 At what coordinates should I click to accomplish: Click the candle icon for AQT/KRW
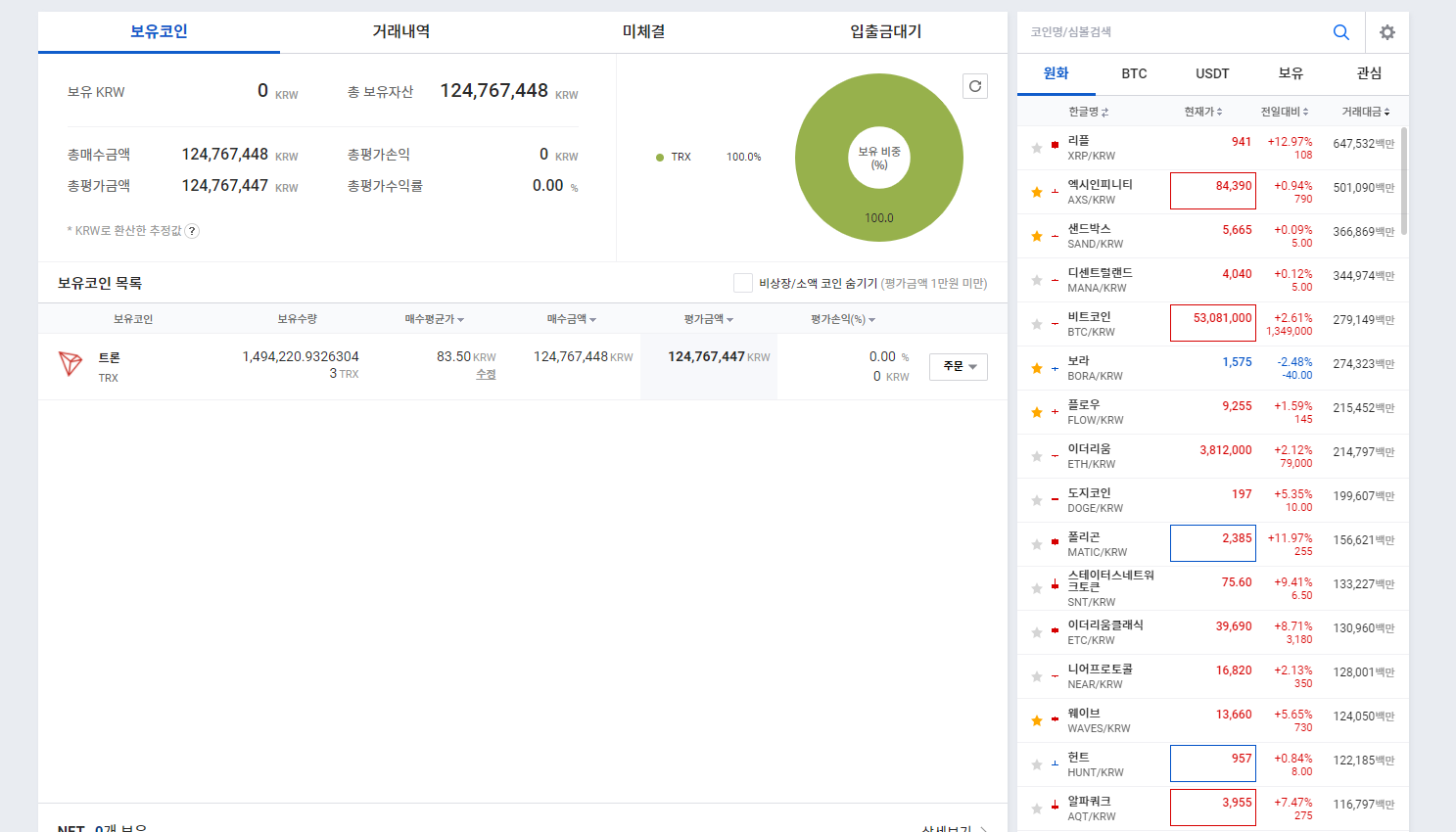1055,806
